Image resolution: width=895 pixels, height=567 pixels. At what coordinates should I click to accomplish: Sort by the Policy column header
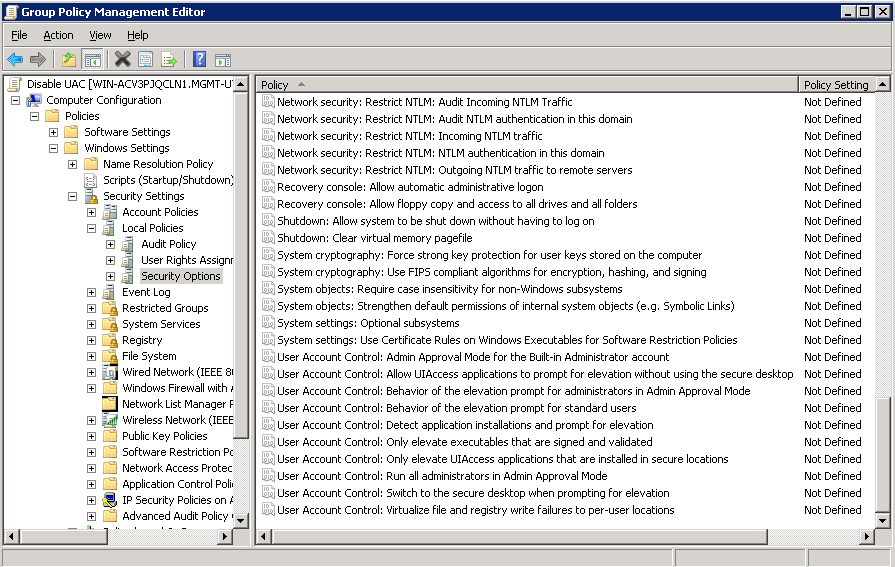525,85
